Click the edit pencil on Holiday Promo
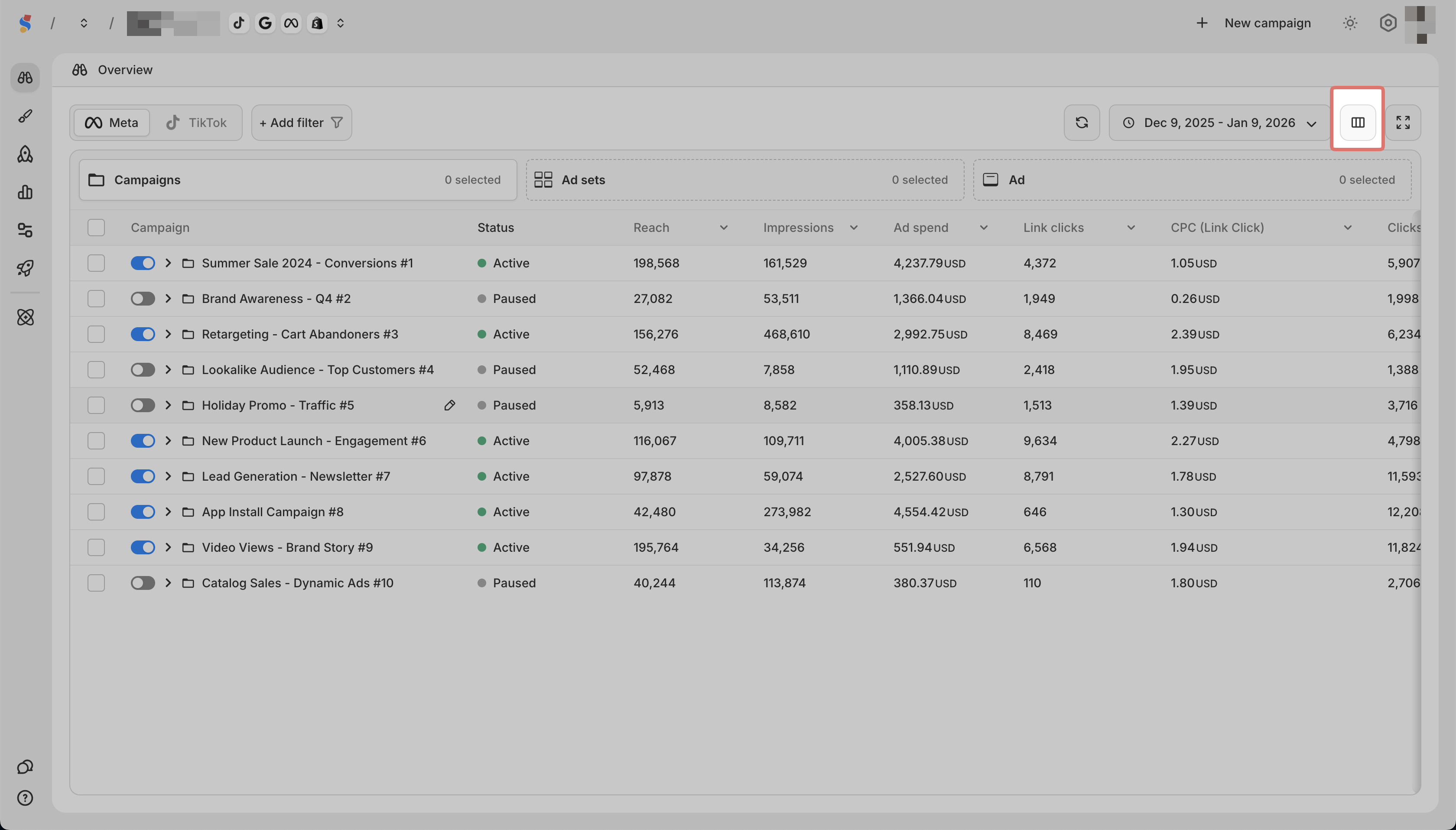The height and width of the screenshot is (830, 1456). point(449,405)
